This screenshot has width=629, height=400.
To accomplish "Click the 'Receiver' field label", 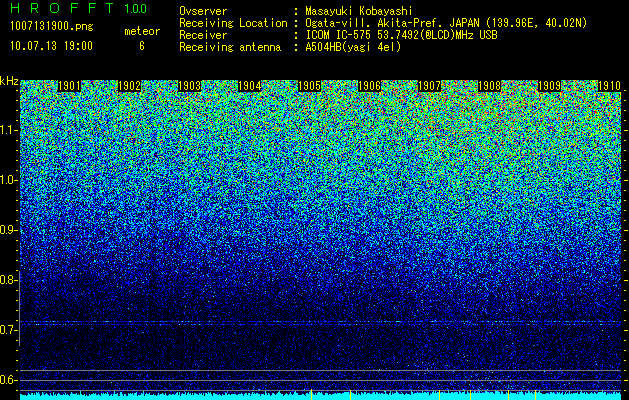I will (203, 35).
